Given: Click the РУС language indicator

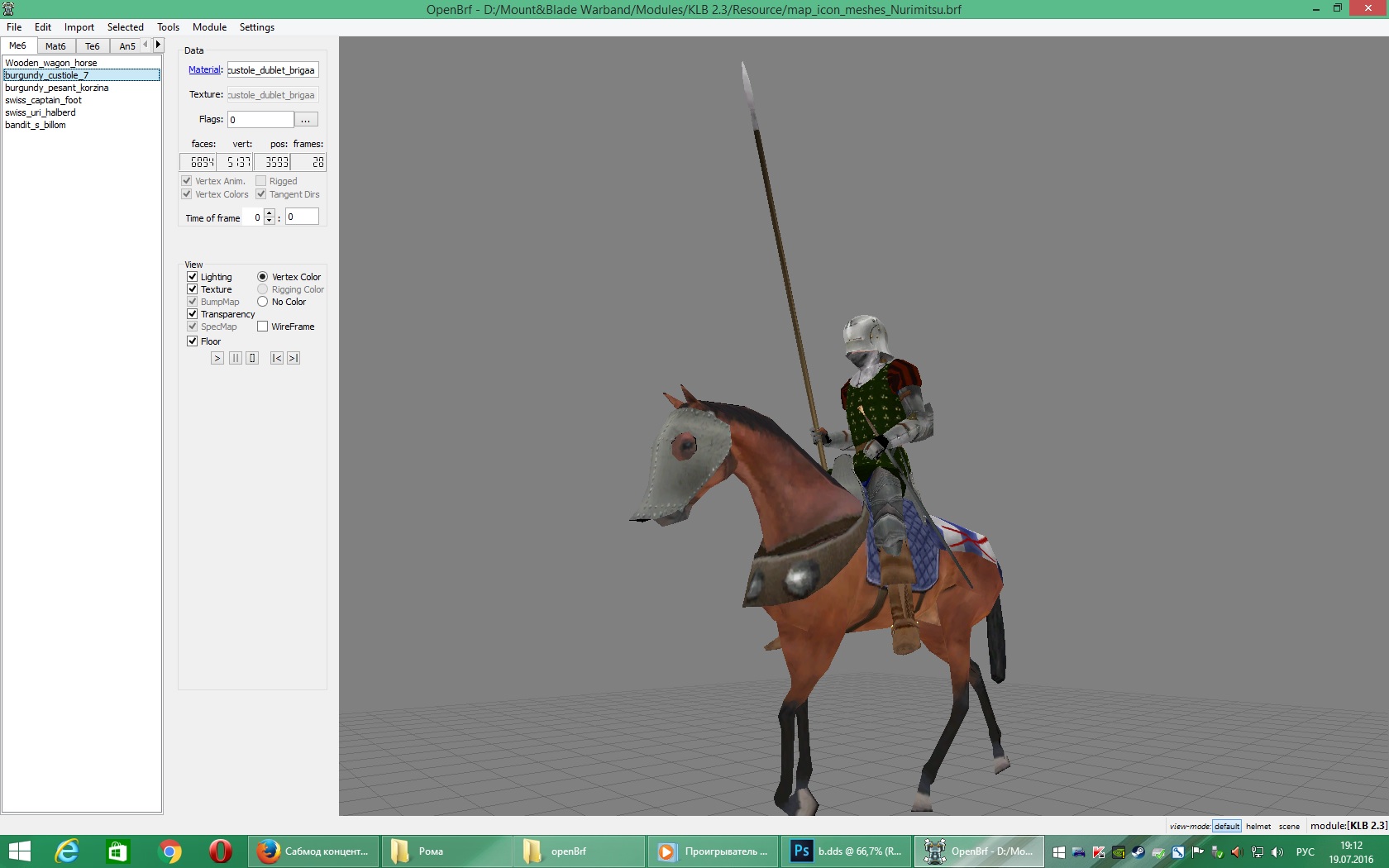Looking at the screenshot, I should 1305,852.
